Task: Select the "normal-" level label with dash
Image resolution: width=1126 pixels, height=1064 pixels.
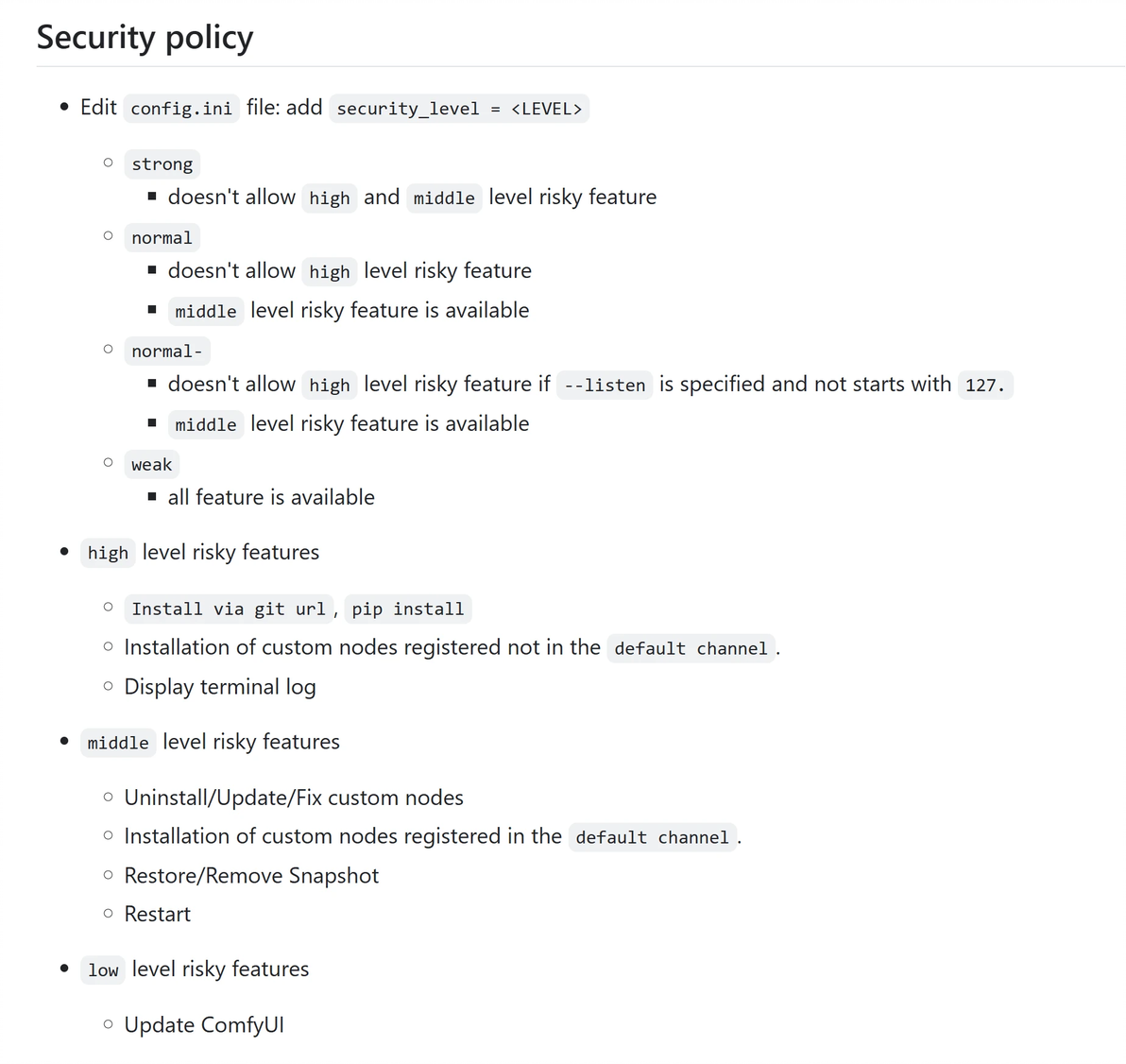Action: click(166, 352)
